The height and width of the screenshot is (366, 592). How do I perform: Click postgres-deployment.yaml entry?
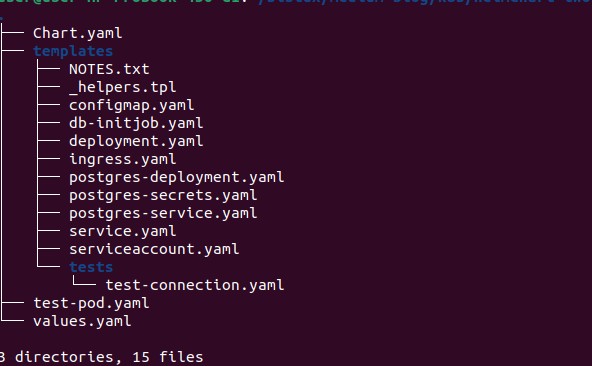(176, 177)
